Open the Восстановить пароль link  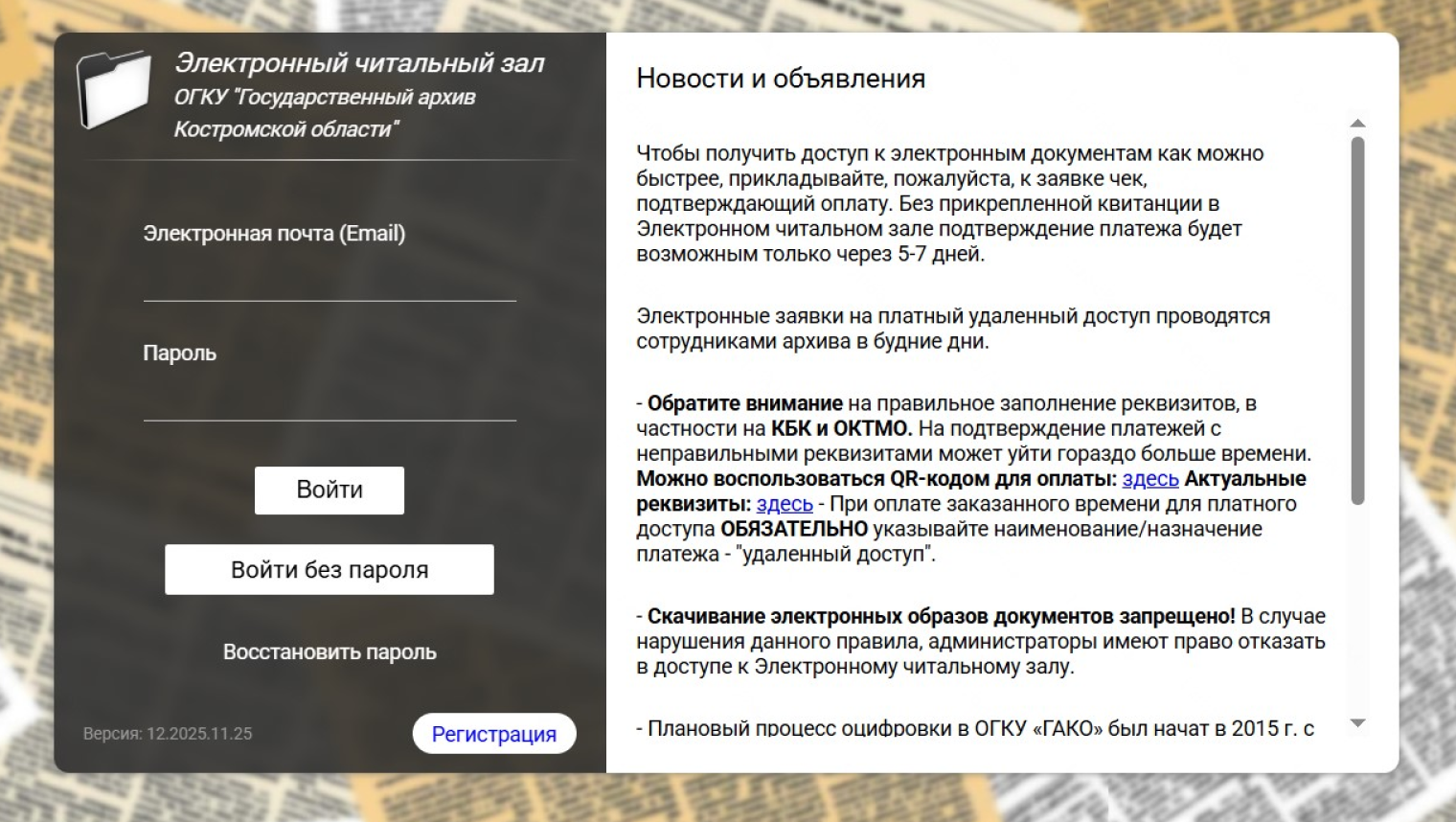(330, 652)
